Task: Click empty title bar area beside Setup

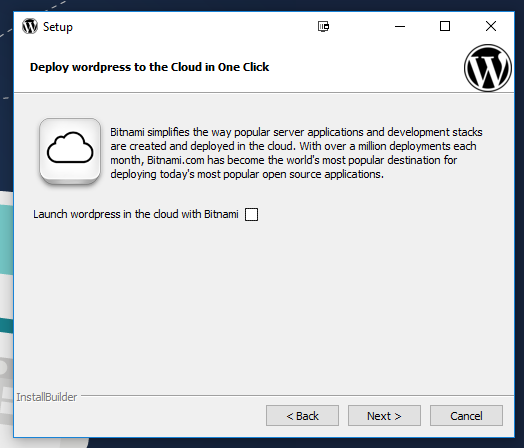Action: click(194, 26)
